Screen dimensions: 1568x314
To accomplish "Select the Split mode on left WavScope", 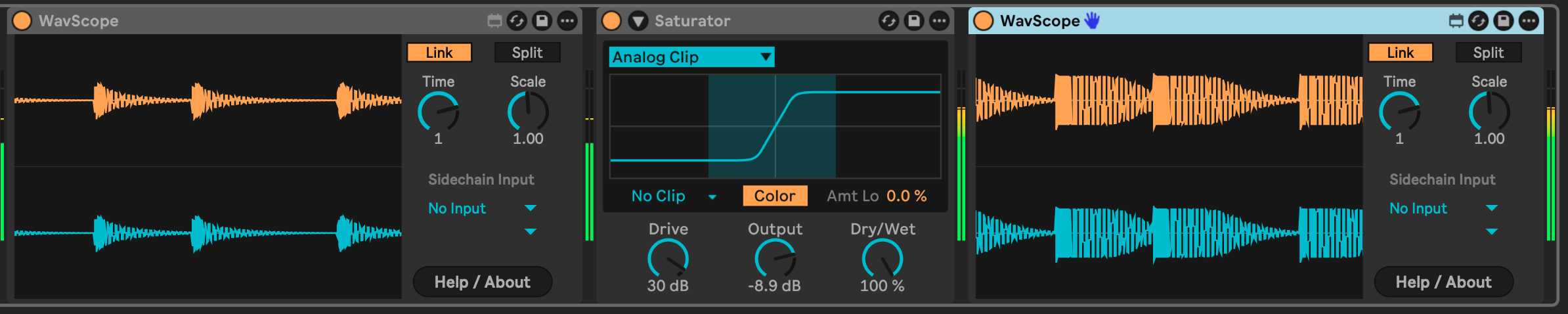I will (527, 53).
